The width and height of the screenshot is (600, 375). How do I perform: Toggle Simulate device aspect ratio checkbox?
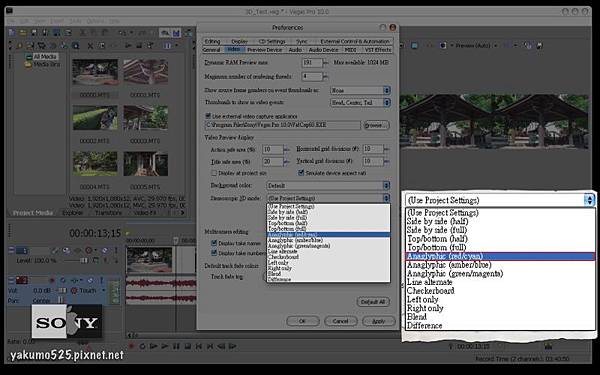(x=301, y=173)
